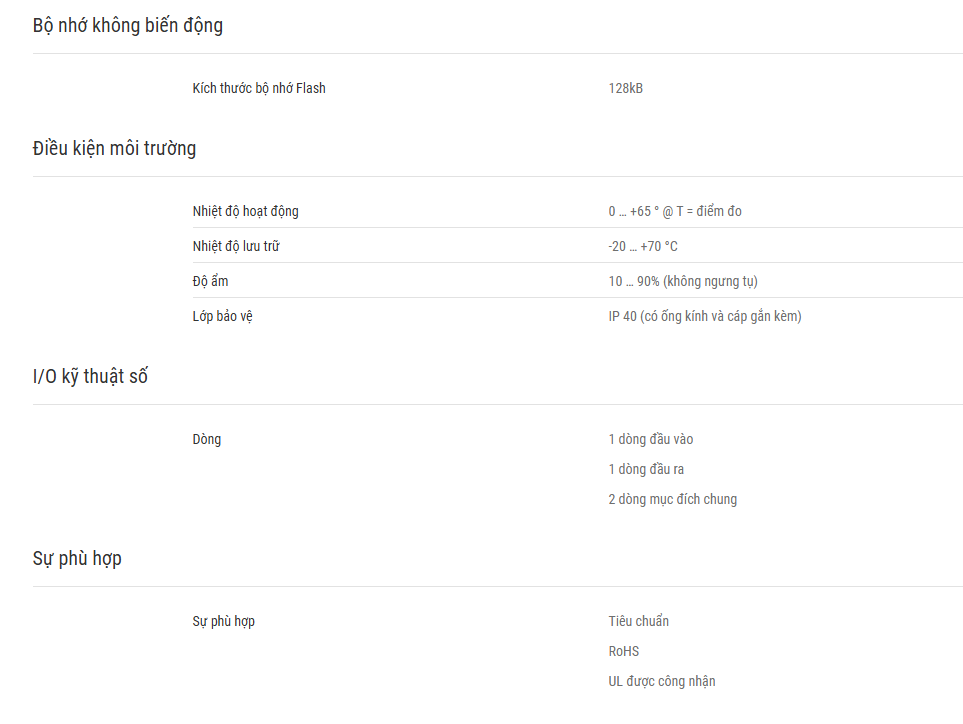Select the 'Dòng' row label
This screenshot has width=963, height=724.
coord(206,440)
